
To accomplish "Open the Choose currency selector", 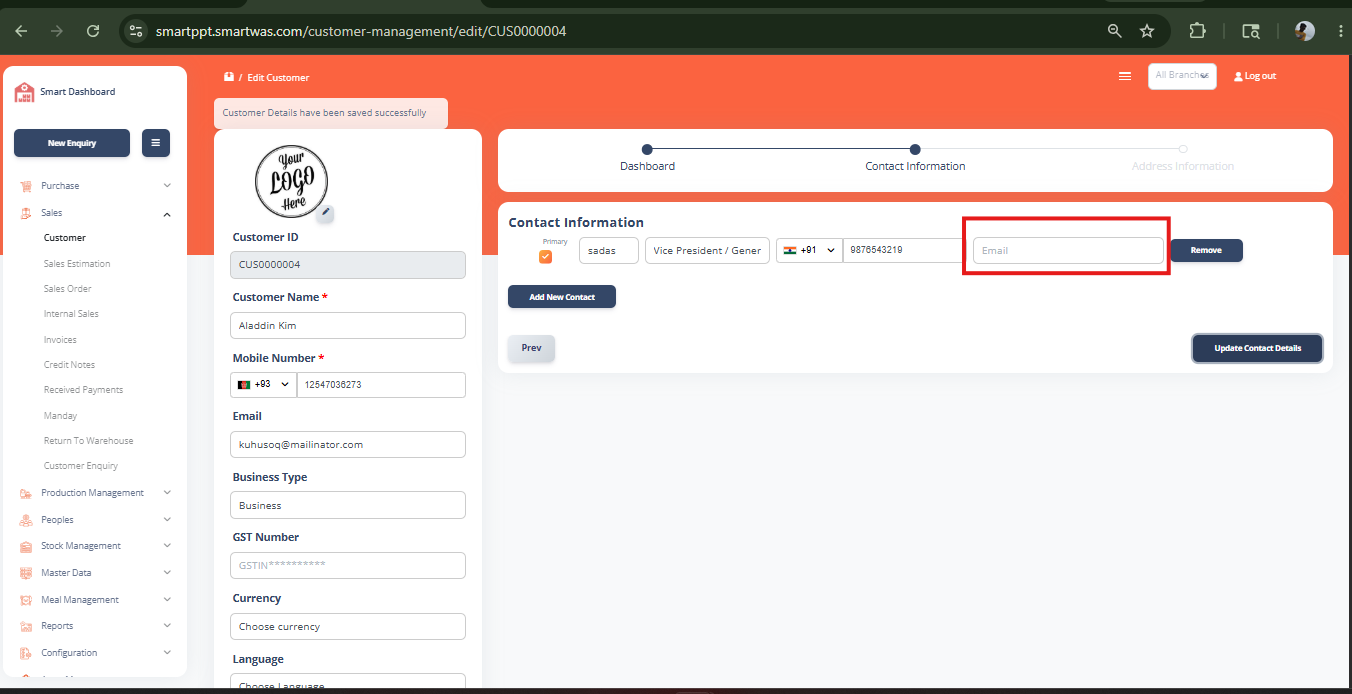I will [348, 627].
